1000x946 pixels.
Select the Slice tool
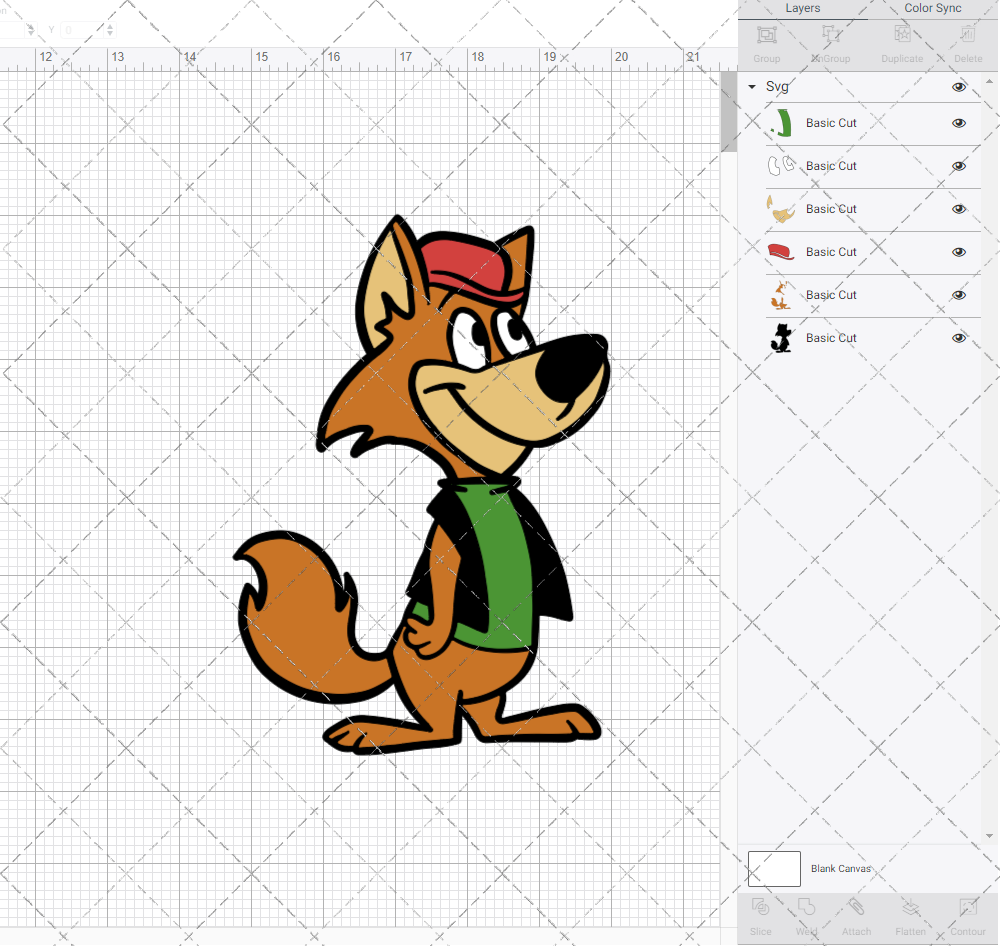(x=760, y=916)
